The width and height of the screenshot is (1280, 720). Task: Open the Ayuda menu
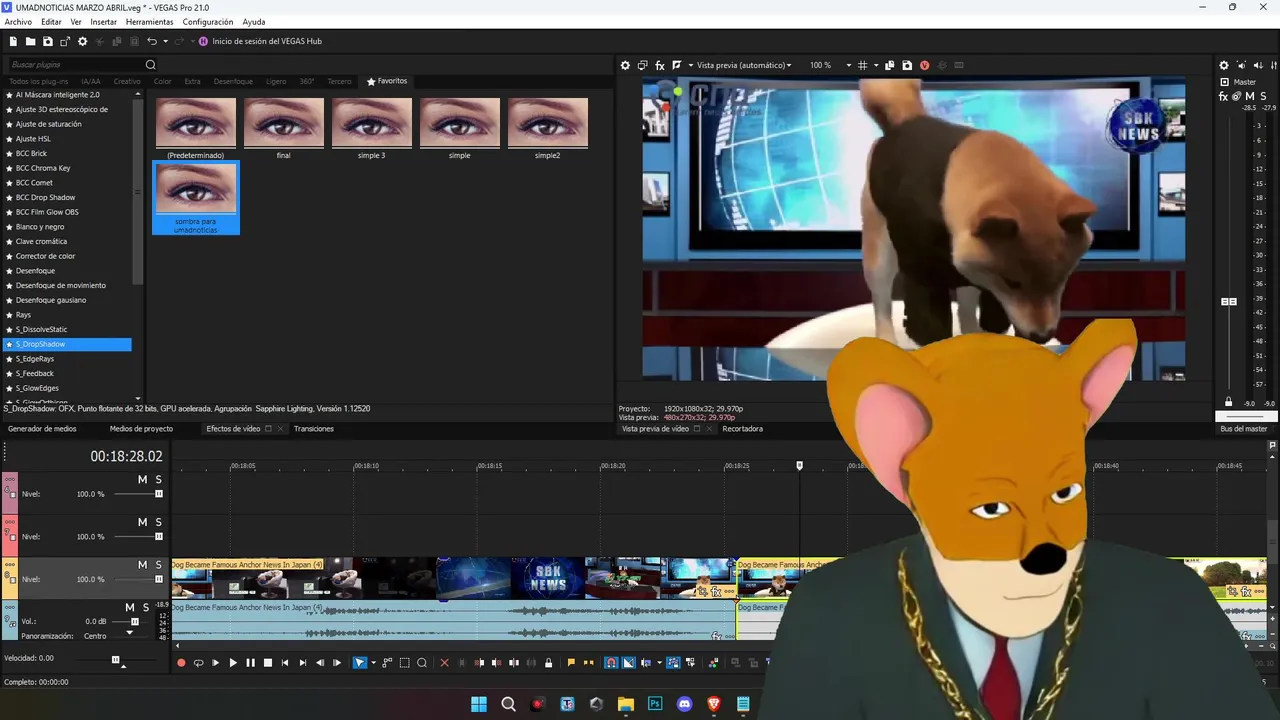pyautogui.click(x=254, y=22)
